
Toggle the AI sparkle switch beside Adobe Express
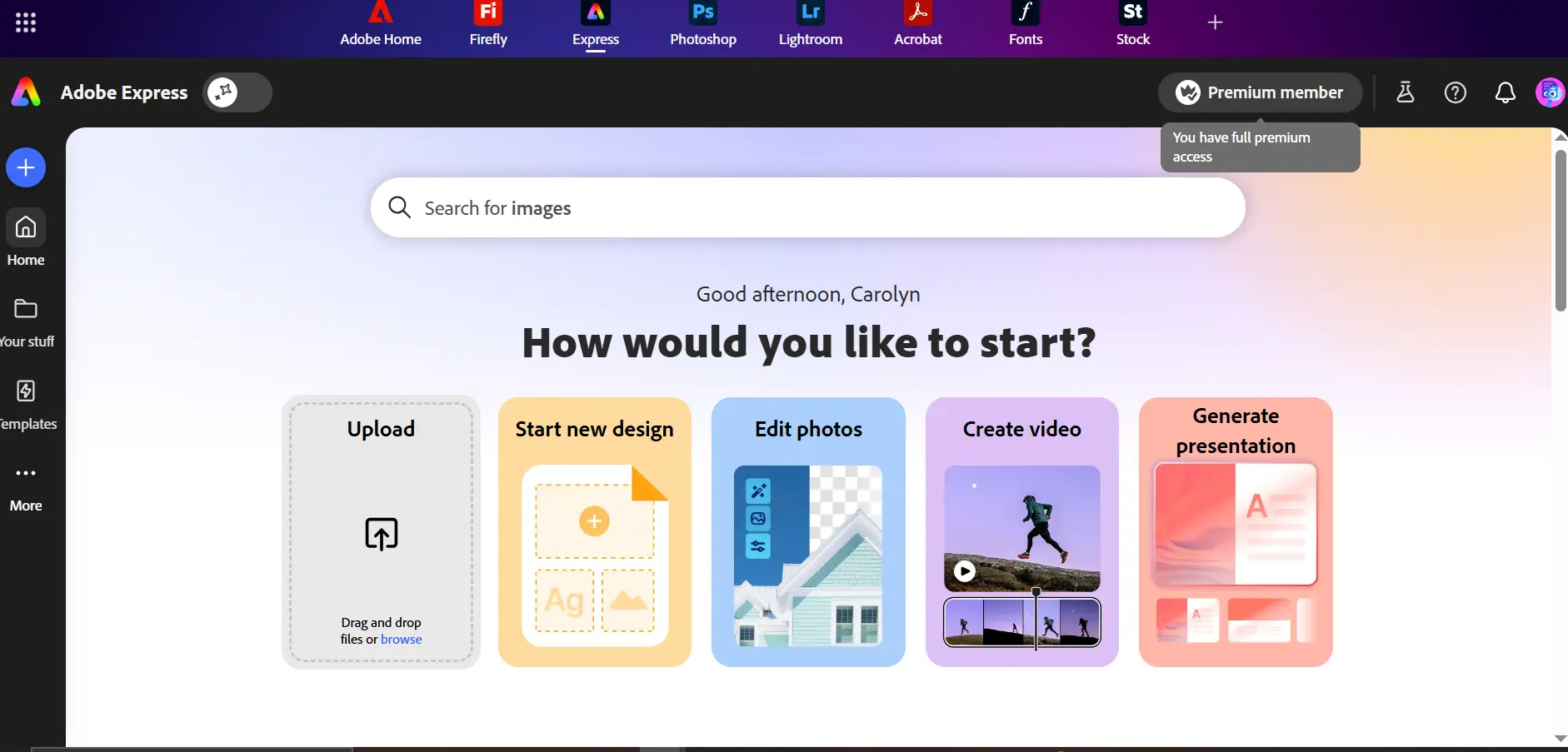point(237,92)
